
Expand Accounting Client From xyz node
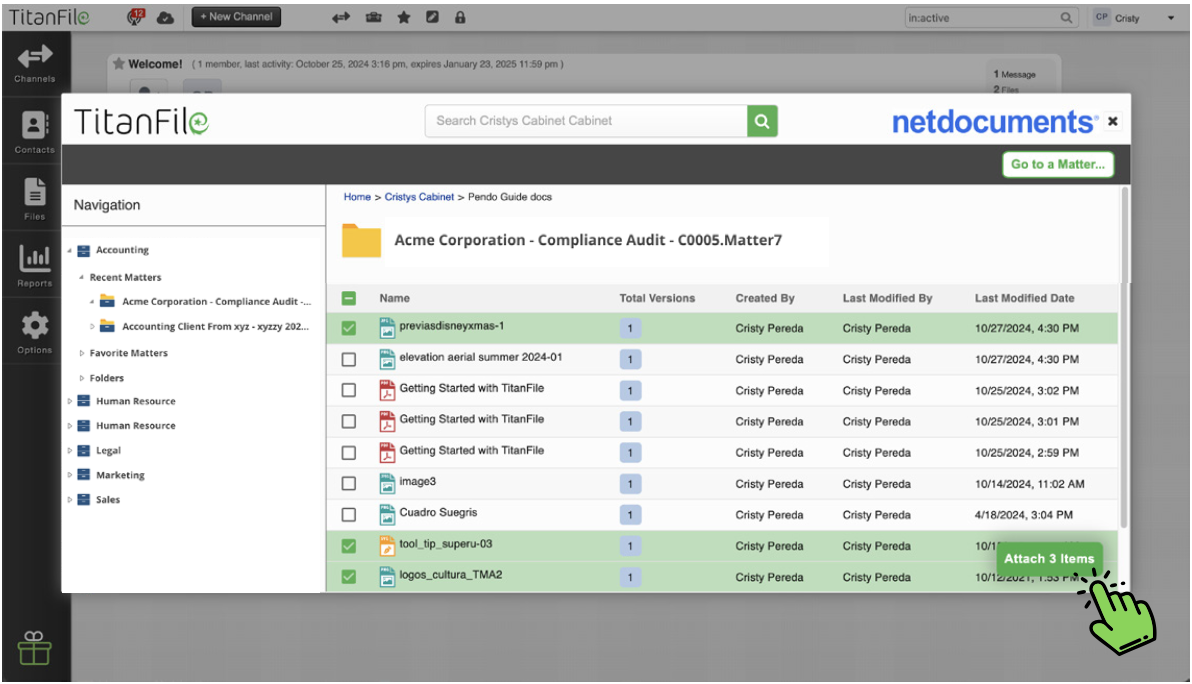92,327
